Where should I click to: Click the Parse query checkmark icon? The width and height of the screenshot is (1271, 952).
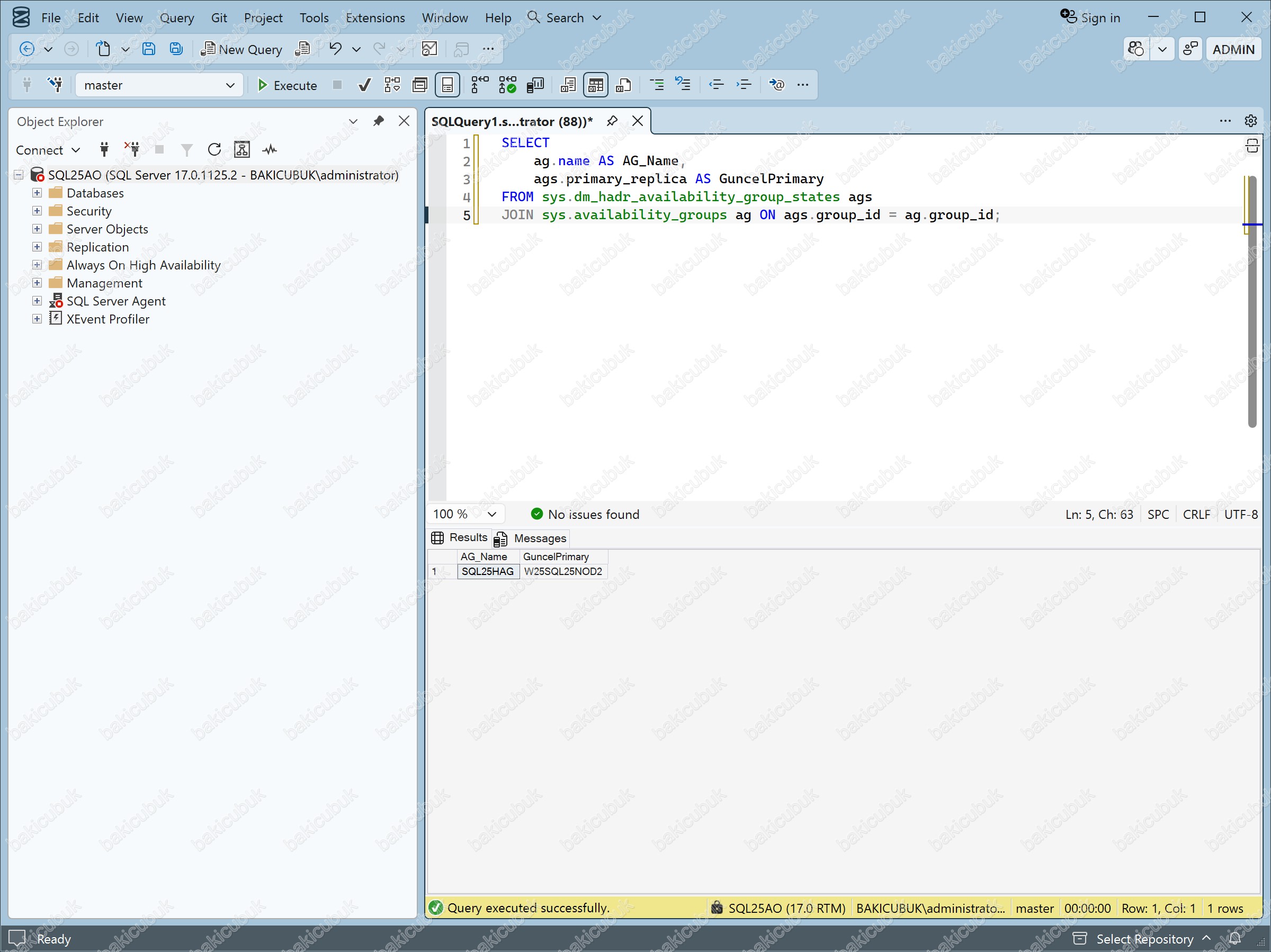[x=364, y=85]
